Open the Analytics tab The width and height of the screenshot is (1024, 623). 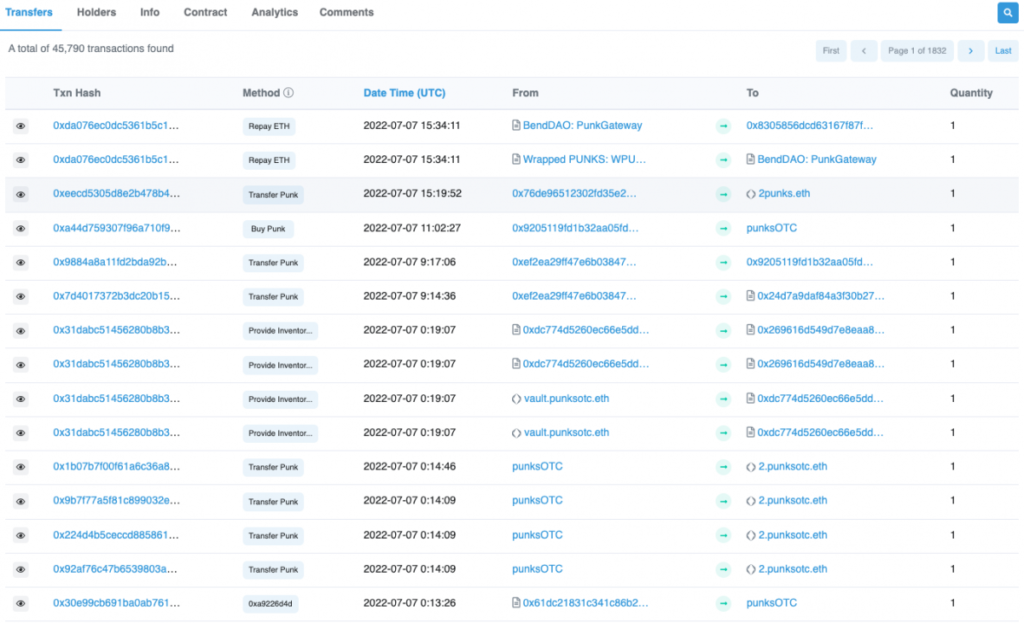click(x=274, y=12)
